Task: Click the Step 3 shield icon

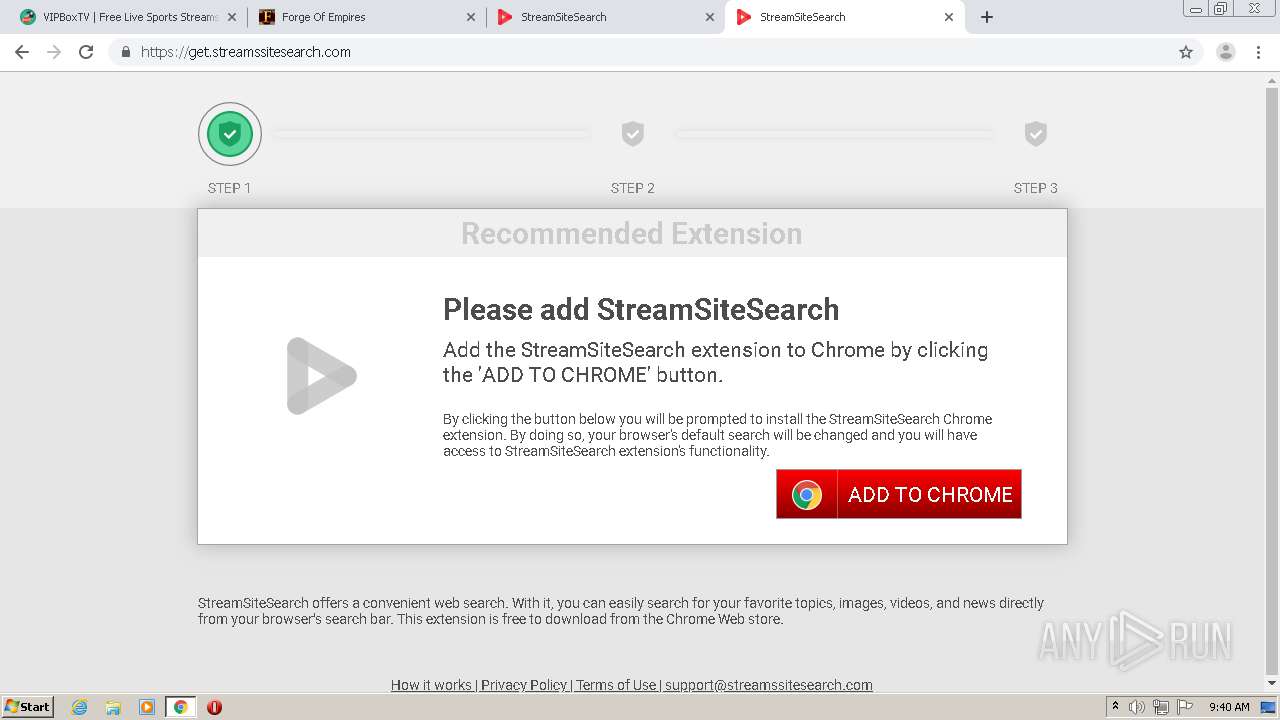Action: point(1036,134)
